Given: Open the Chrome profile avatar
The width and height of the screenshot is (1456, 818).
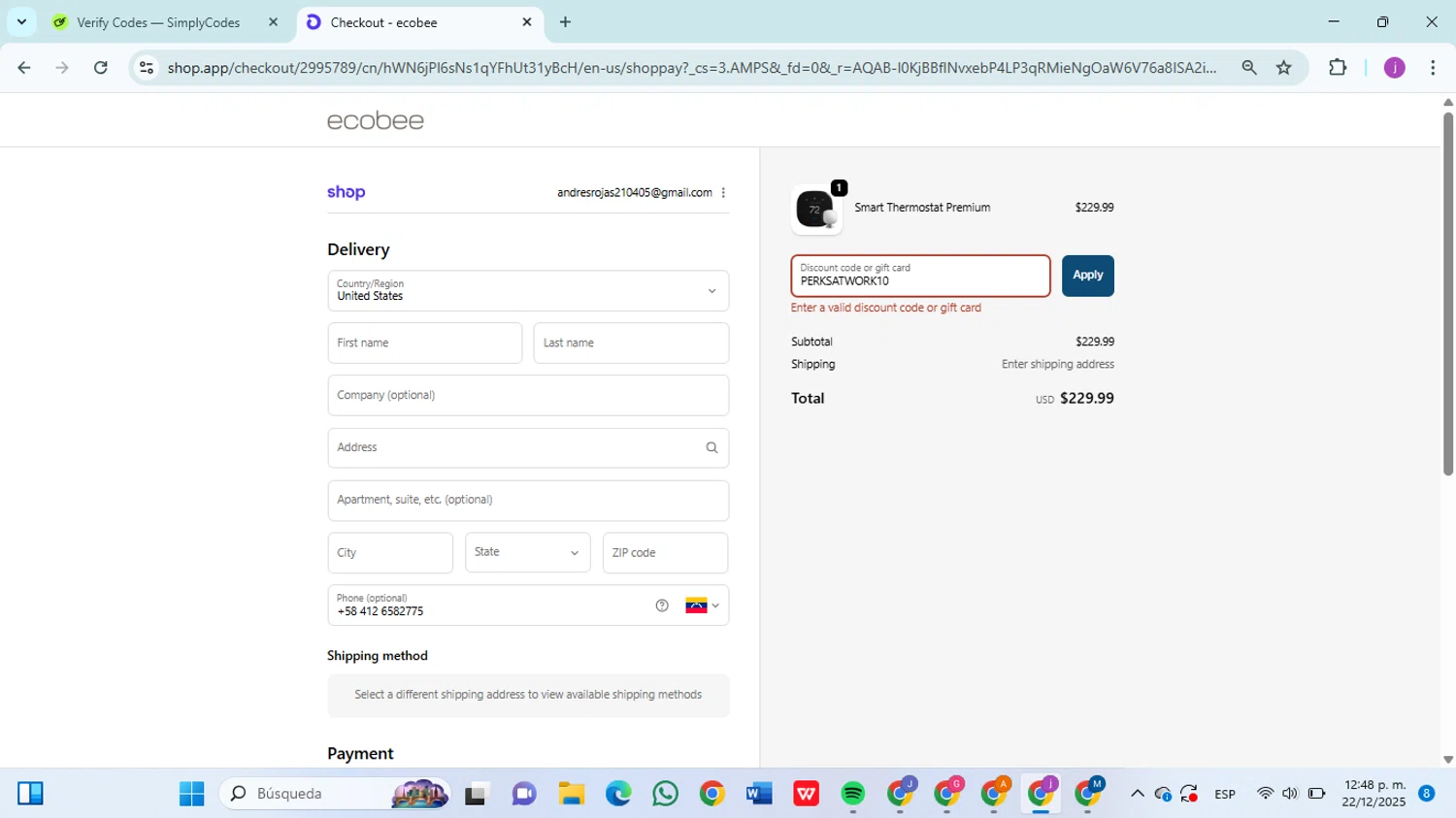Looking at the screenshot, I should (1395, 67).
